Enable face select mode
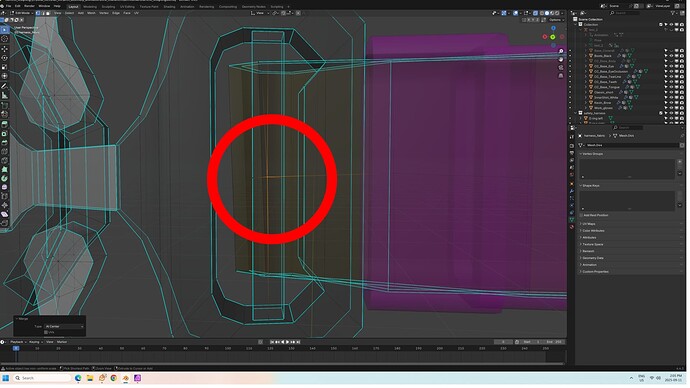This screenshot has width=690, height=388. [x=47, y=13]
